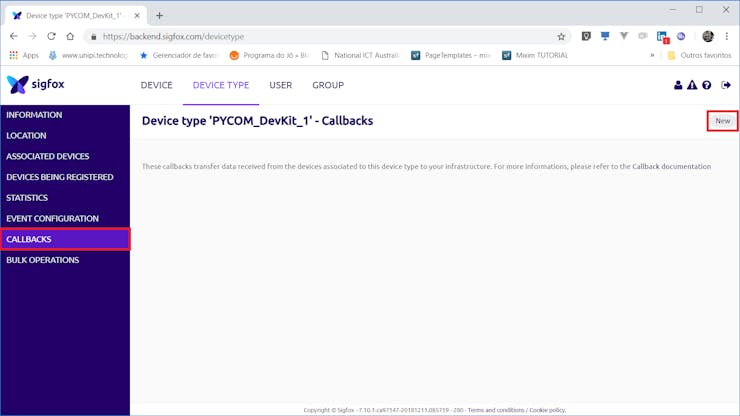Open EVENT CONFIGURATION in sidebar
Viewport: 740px width, 416px height.
tap(65, 219)
